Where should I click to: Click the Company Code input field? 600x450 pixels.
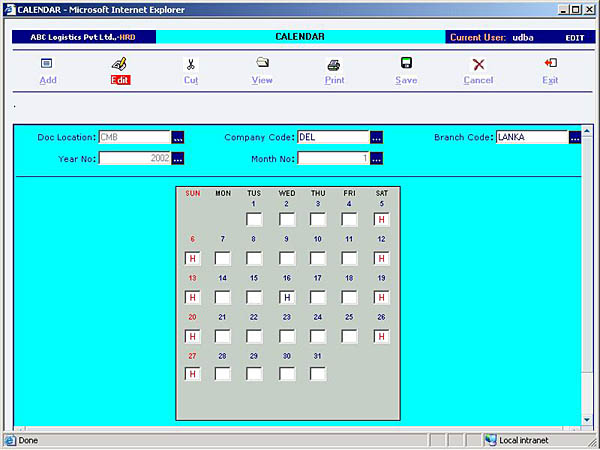coord(333,138)
